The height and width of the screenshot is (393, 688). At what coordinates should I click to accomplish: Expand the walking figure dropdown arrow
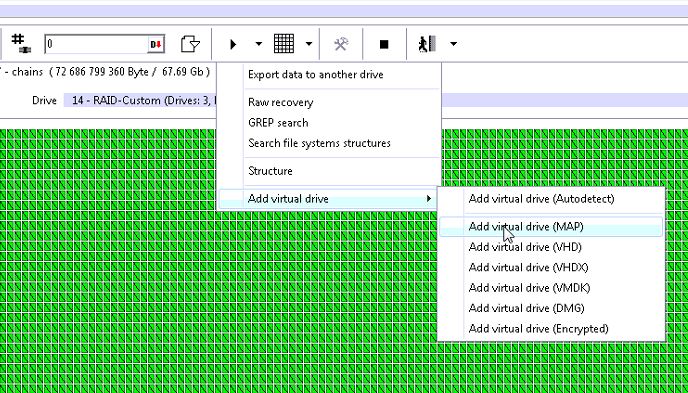pyautogui.click(x=454, y=44)
